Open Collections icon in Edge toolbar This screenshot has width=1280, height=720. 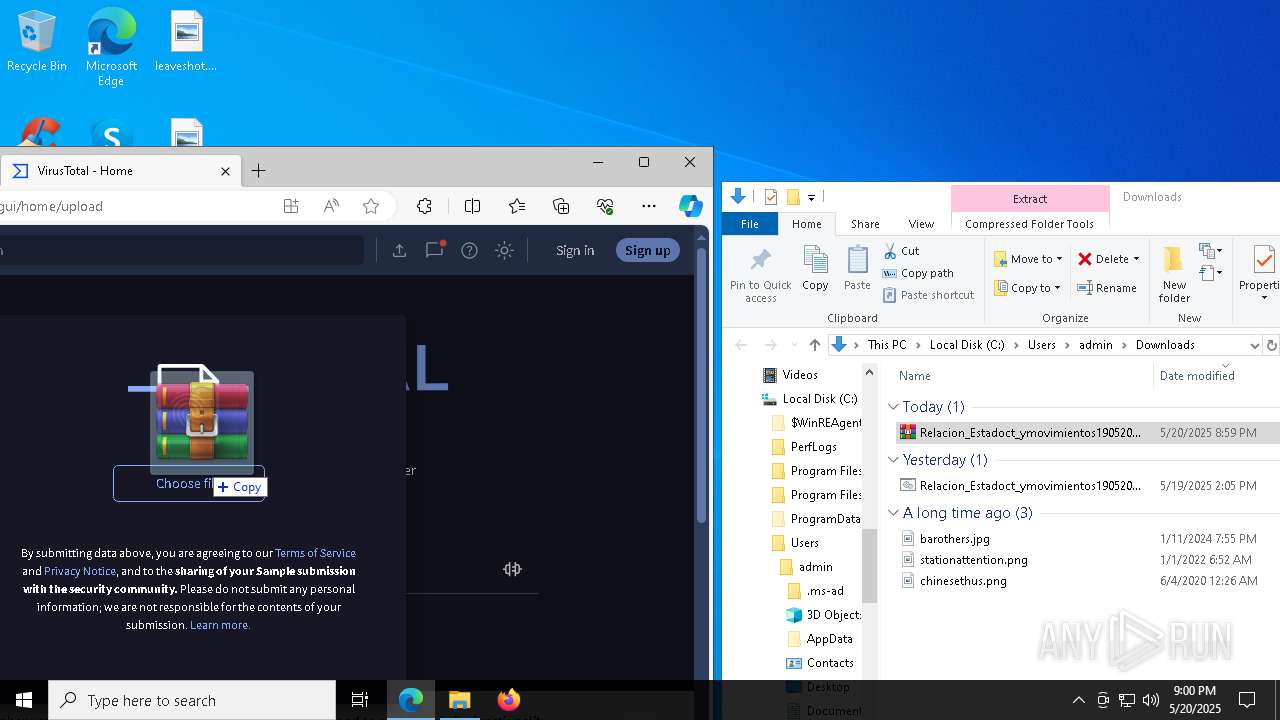pos(561,206)
